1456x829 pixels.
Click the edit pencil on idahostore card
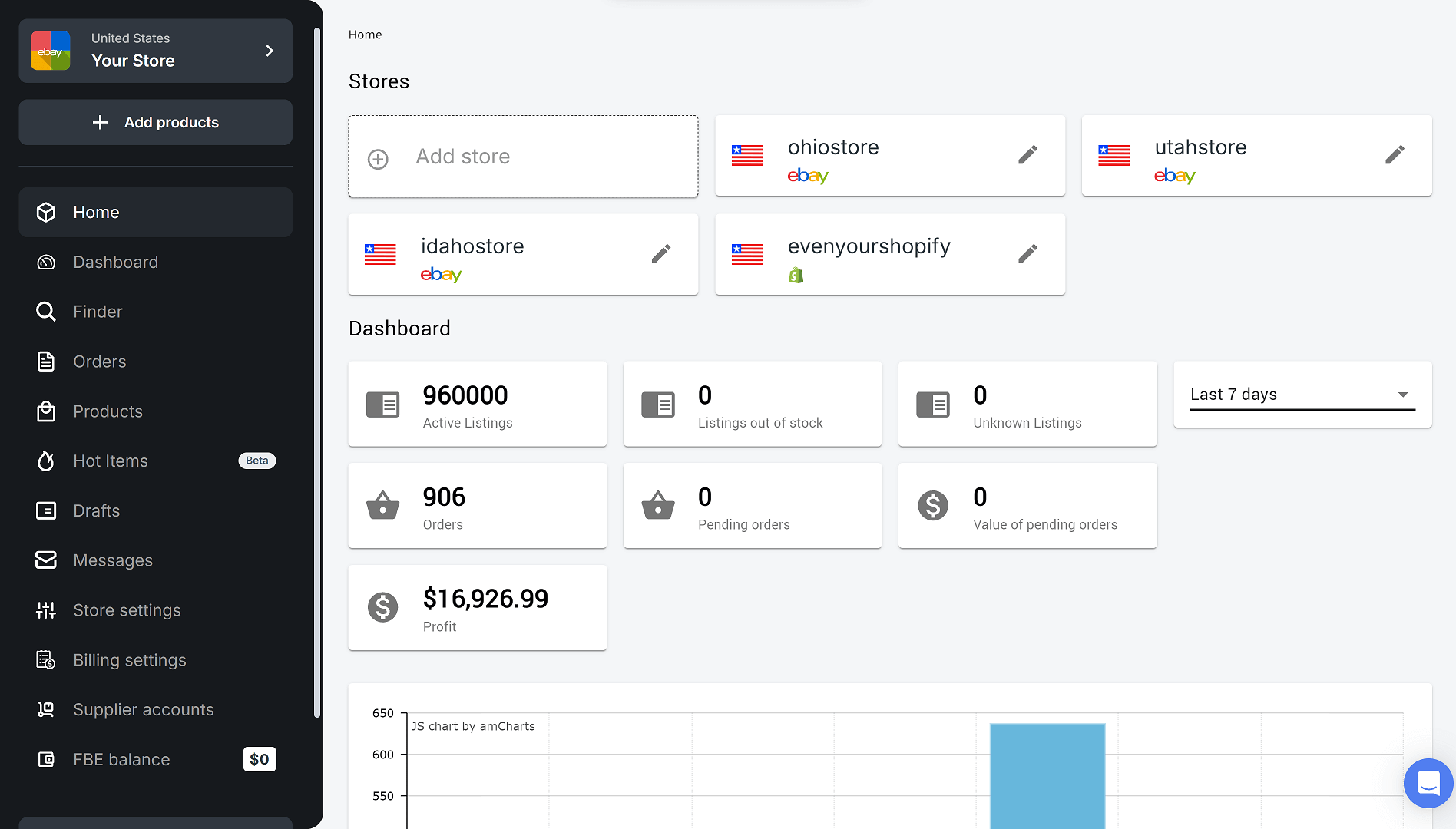pyautogui.click(x=660, y=254)
